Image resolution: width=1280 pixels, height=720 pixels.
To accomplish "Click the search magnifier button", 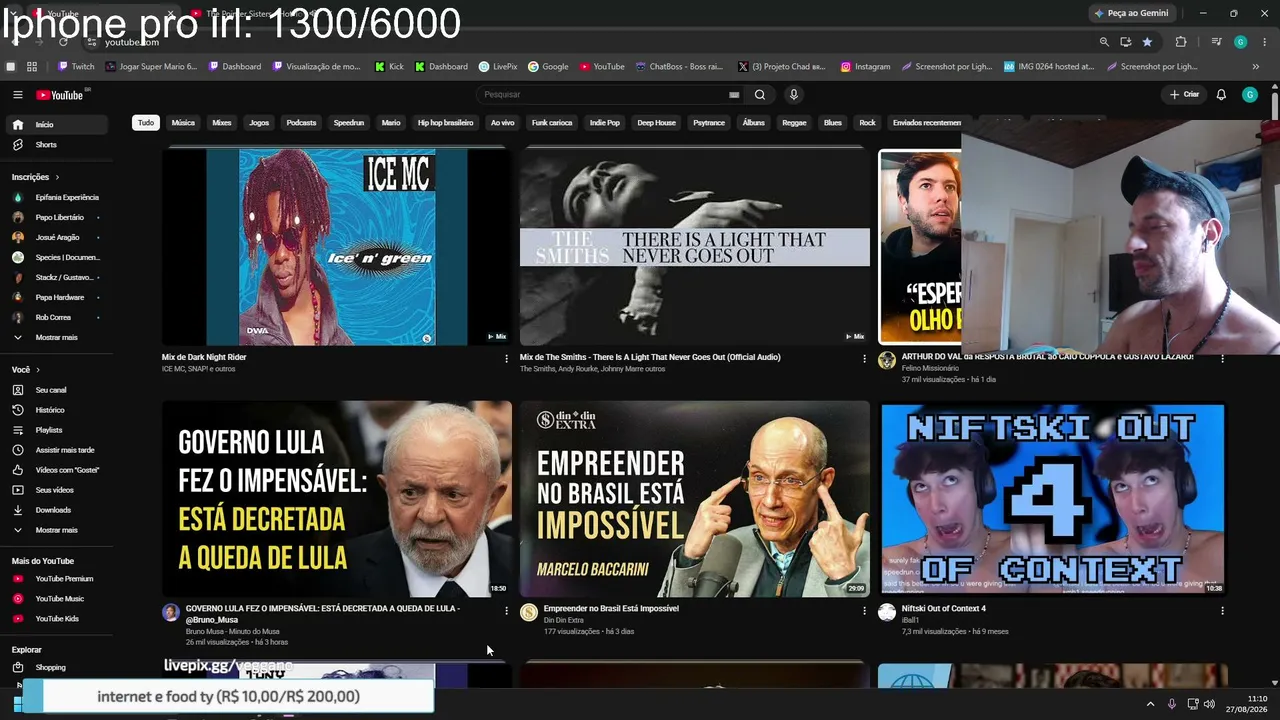I will pos(760,95).
